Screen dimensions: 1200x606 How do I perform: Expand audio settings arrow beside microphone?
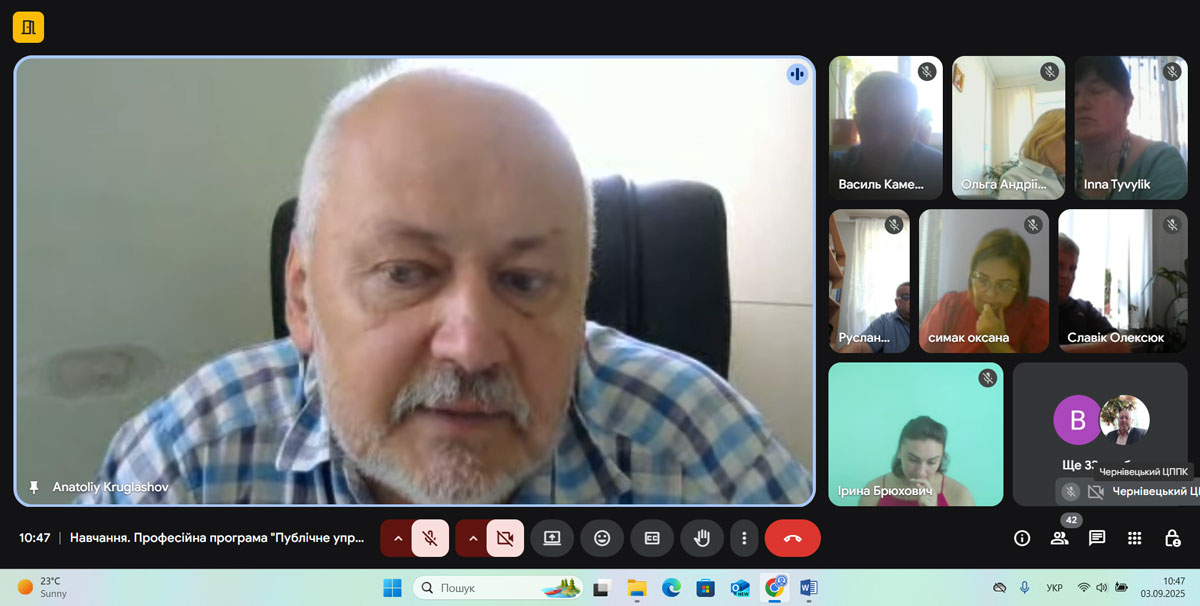point(397,538)
